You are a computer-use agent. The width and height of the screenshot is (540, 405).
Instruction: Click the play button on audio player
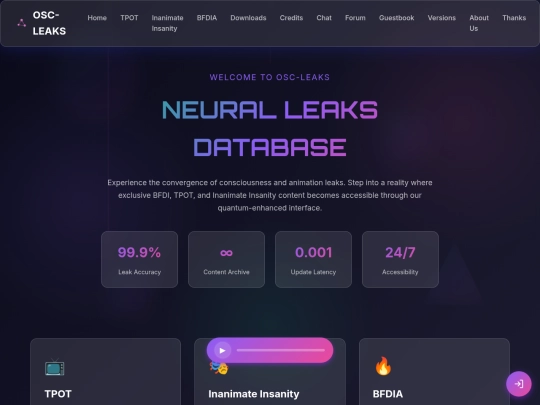[222, 350]
